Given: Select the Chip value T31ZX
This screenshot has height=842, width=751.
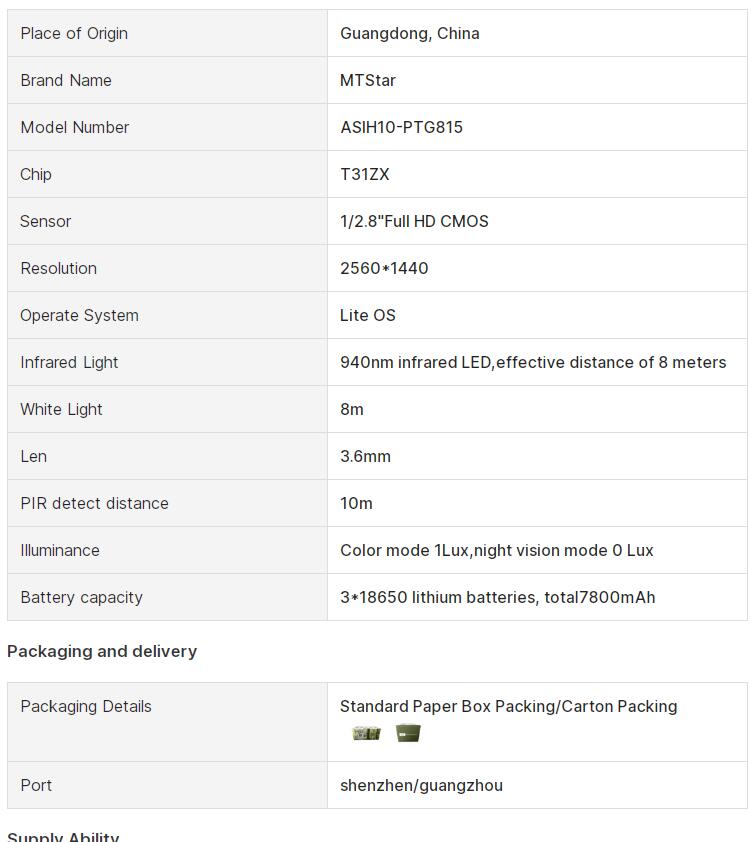Looking at the screenshot, I should coord(364,175).
